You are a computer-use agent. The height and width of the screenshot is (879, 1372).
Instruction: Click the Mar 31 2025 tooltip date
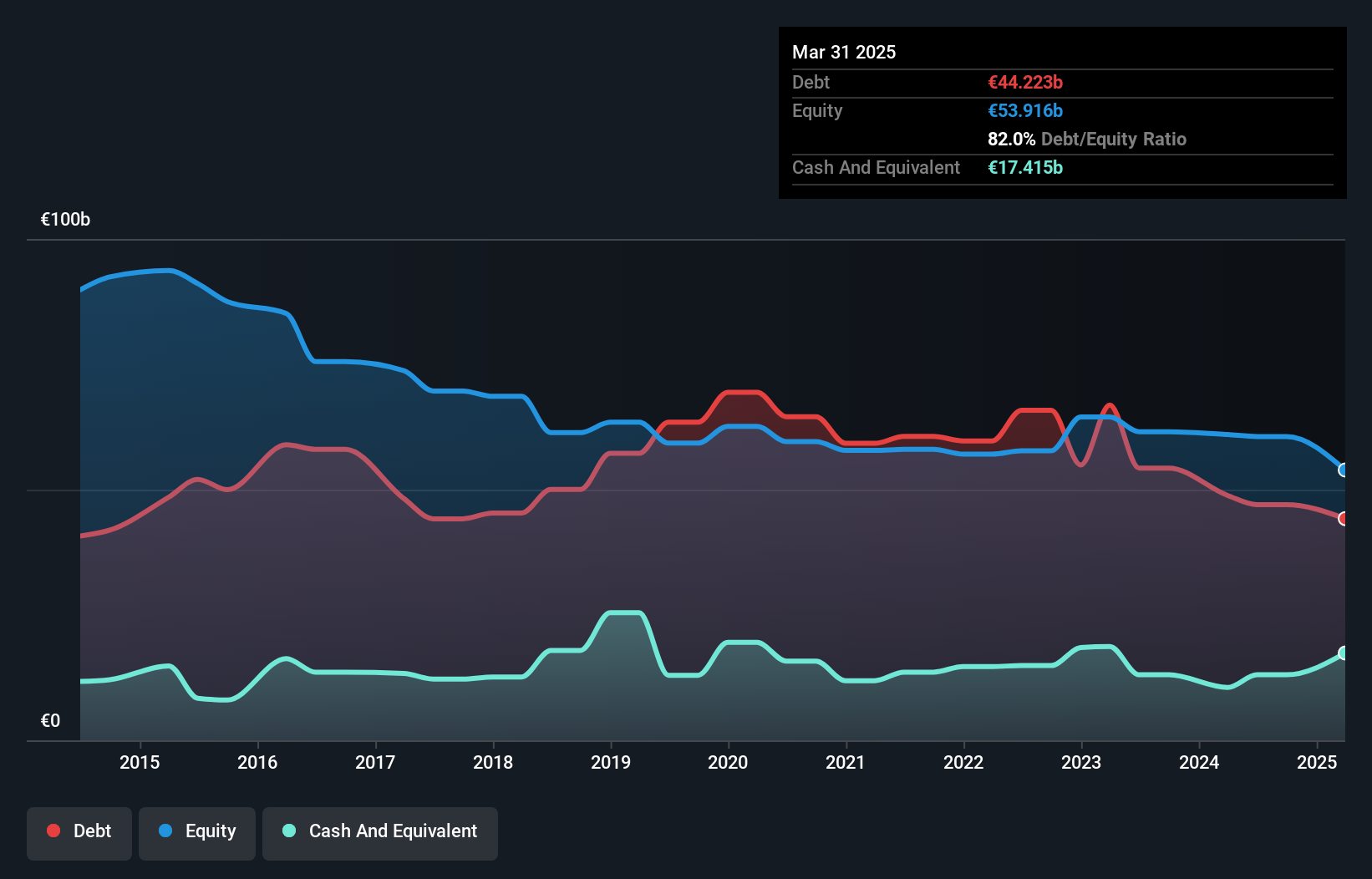(844, 53)
